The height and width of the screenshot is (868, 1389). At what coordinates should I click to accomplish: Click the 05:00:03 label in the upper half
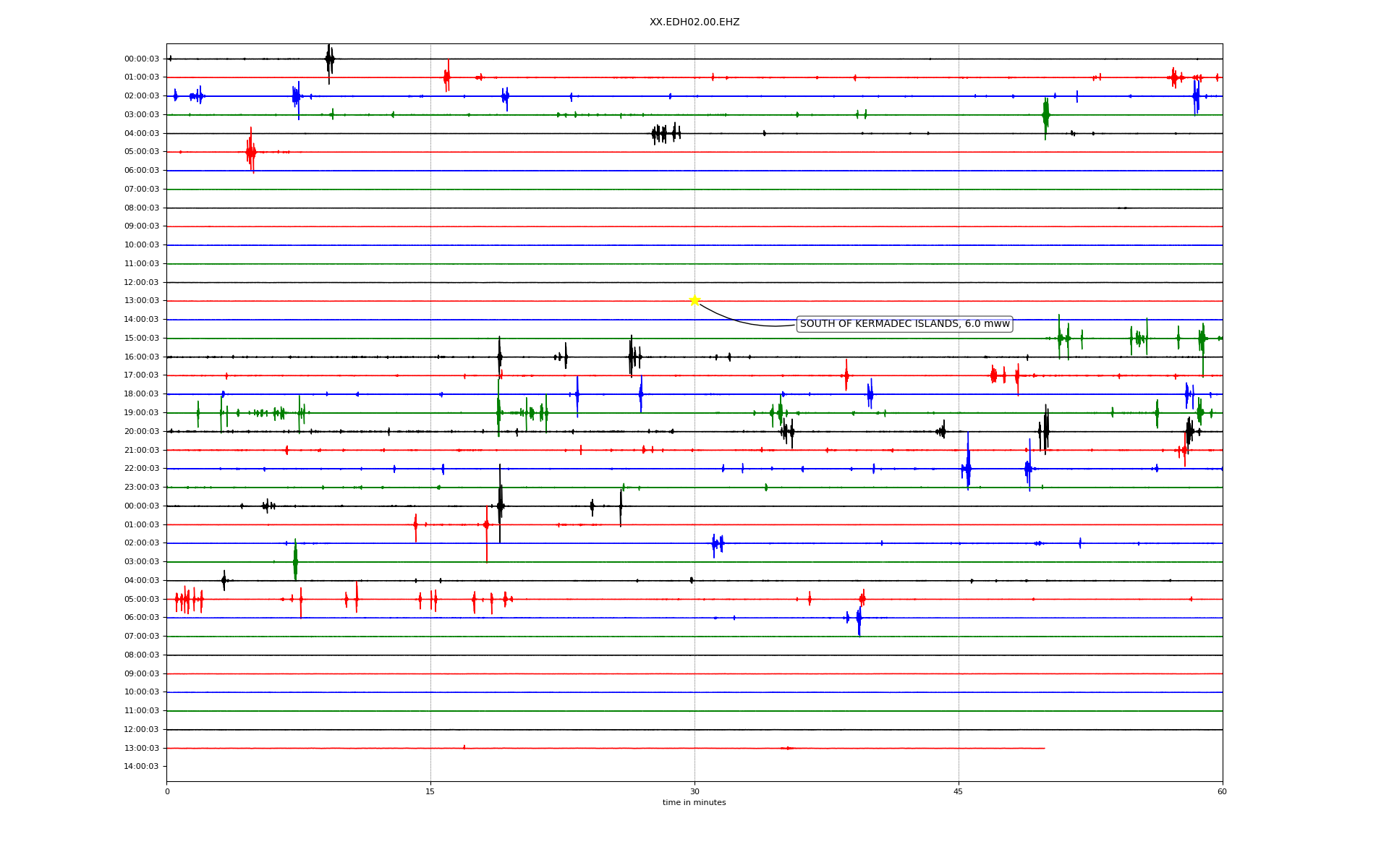(141, 152)
